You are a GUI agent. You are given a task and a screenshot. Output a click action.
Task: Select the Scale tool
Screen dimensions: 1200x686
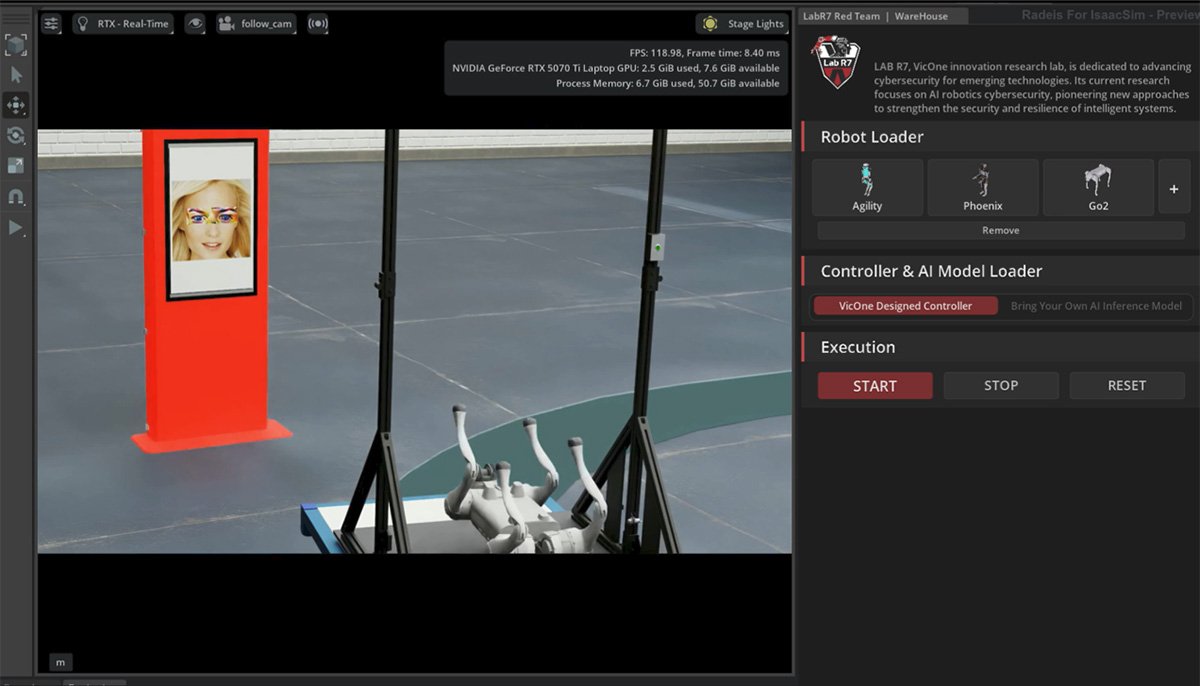(16, 166)
